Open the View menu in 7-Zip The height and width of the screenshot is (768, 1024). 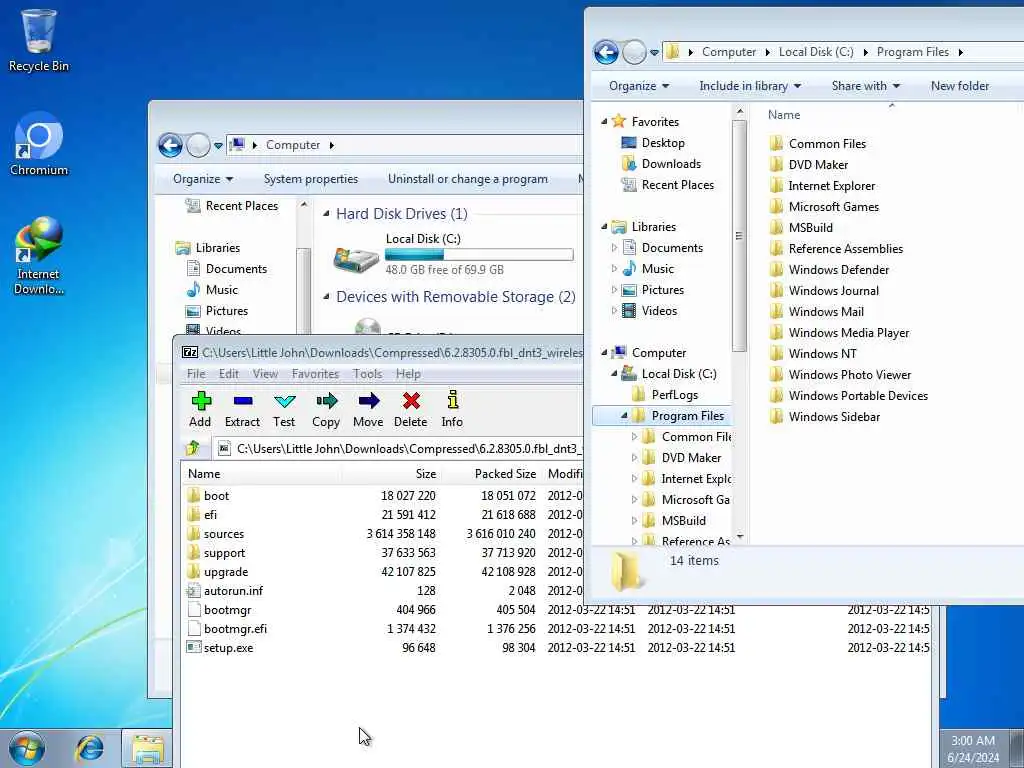(x=265, y=374)
